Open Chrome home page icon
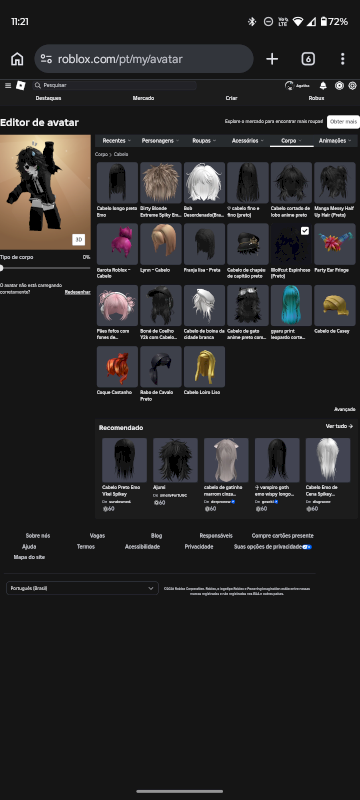360x800 pixels. 17,59
